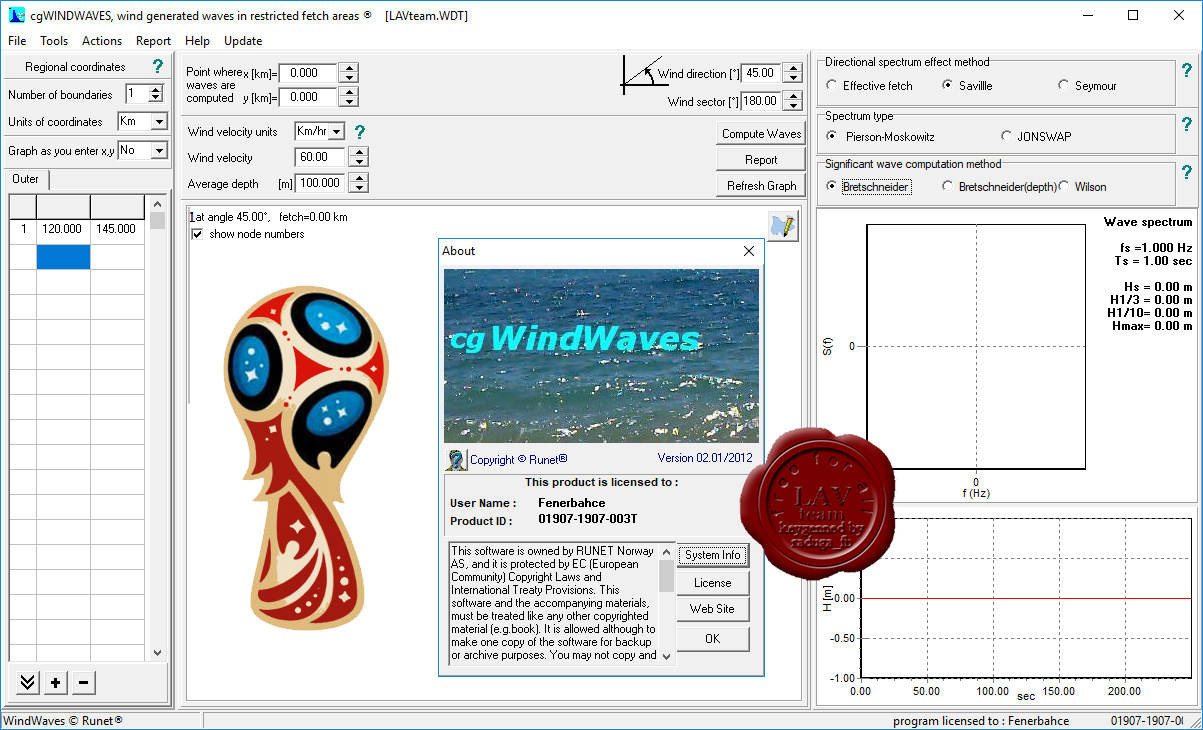The width and height of the screenshot is (1203, 730).
Task: Click the wind direction angle diagram icon
Action: tap(639, 74)
